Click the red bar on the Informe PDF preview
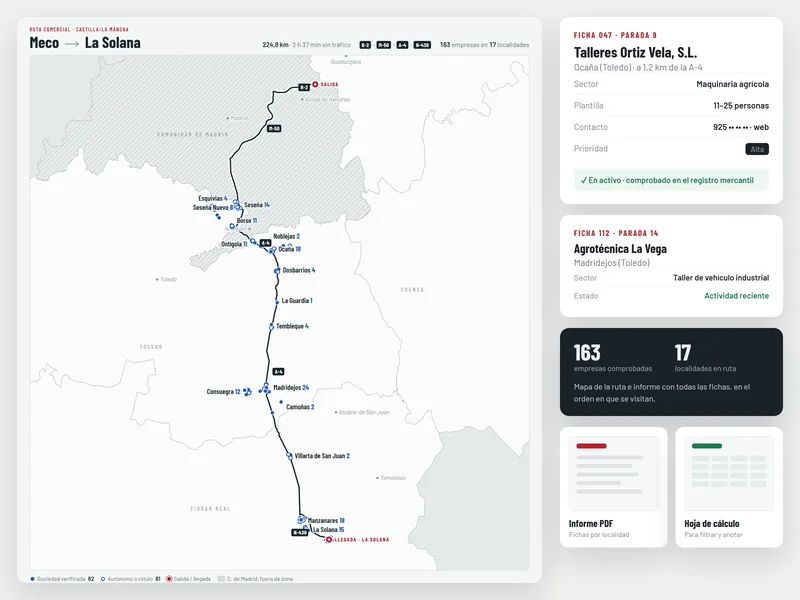The image size is (800, 600). [591, 446]
